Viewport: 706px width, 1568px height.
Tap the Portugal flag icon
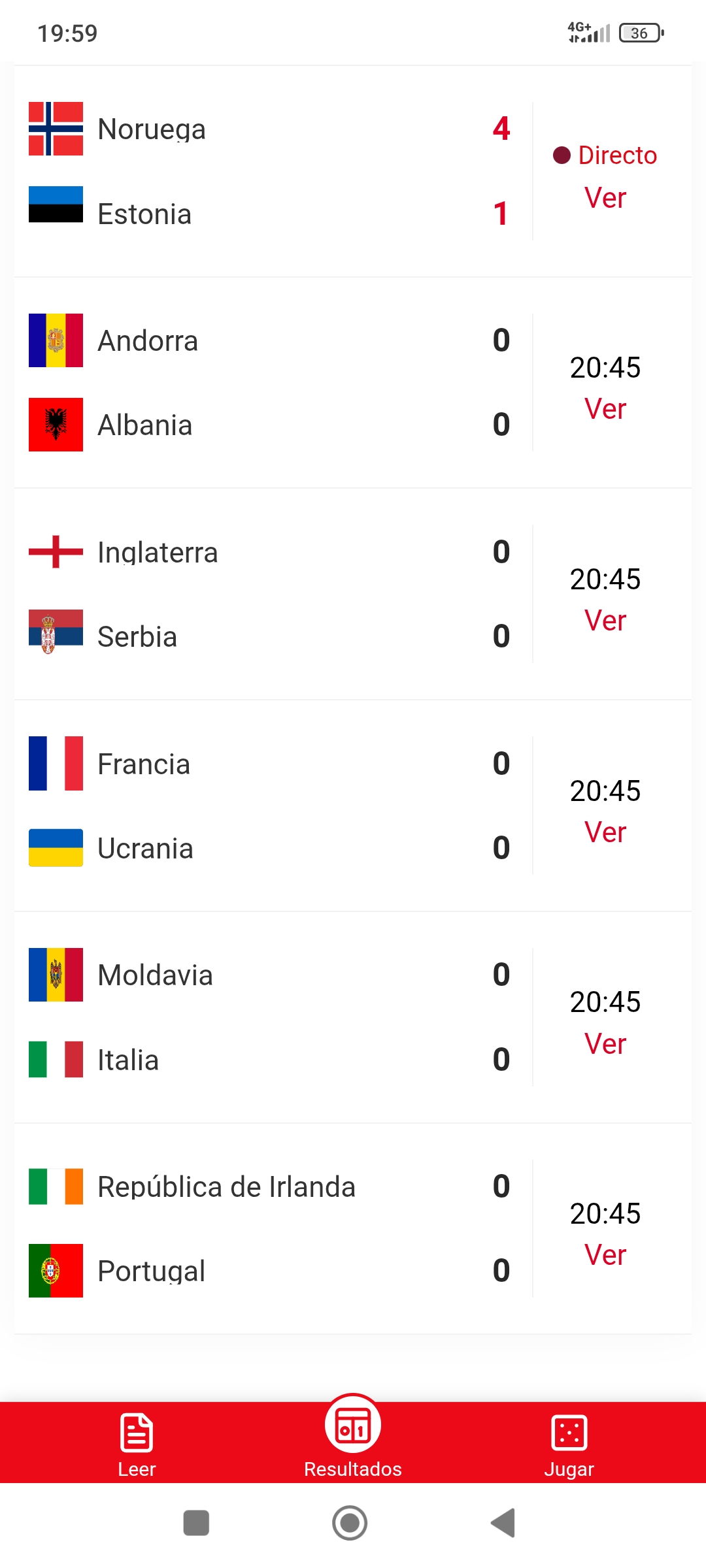[x=56, y=1271]
